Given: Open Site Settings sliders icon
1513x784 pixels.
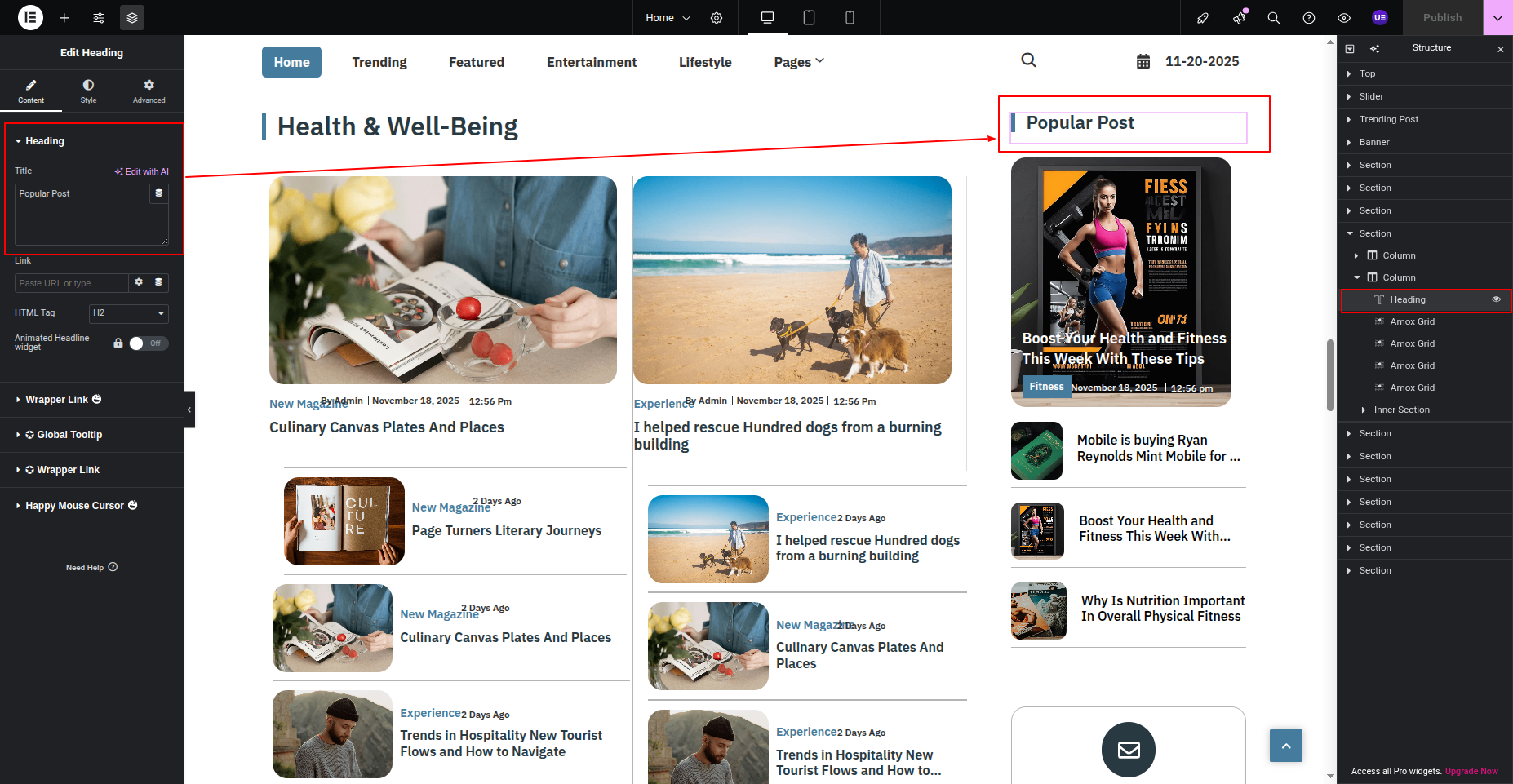Looking at the screenshot, I should coord(99,17).
